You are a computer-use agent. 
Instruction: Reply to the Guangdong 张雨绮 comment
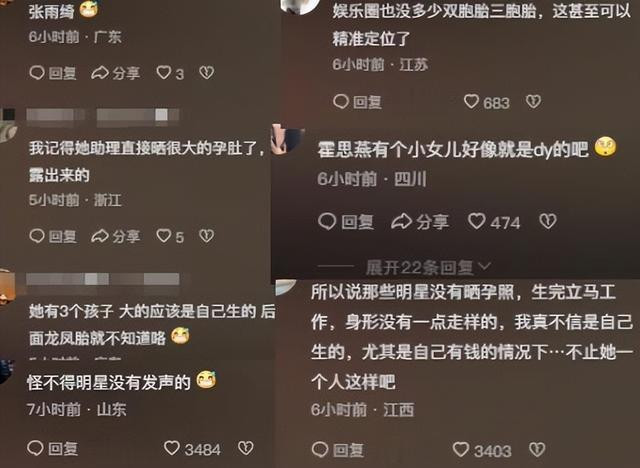(53, 73)
